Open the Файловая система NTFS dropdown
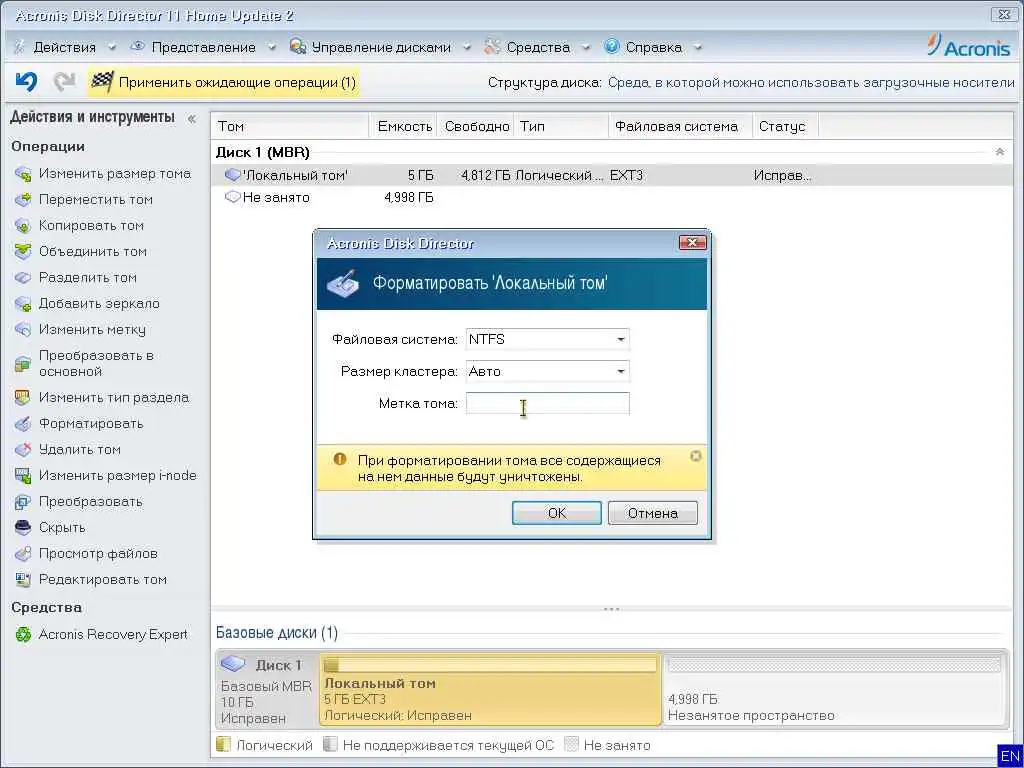 tap(620, 340)
